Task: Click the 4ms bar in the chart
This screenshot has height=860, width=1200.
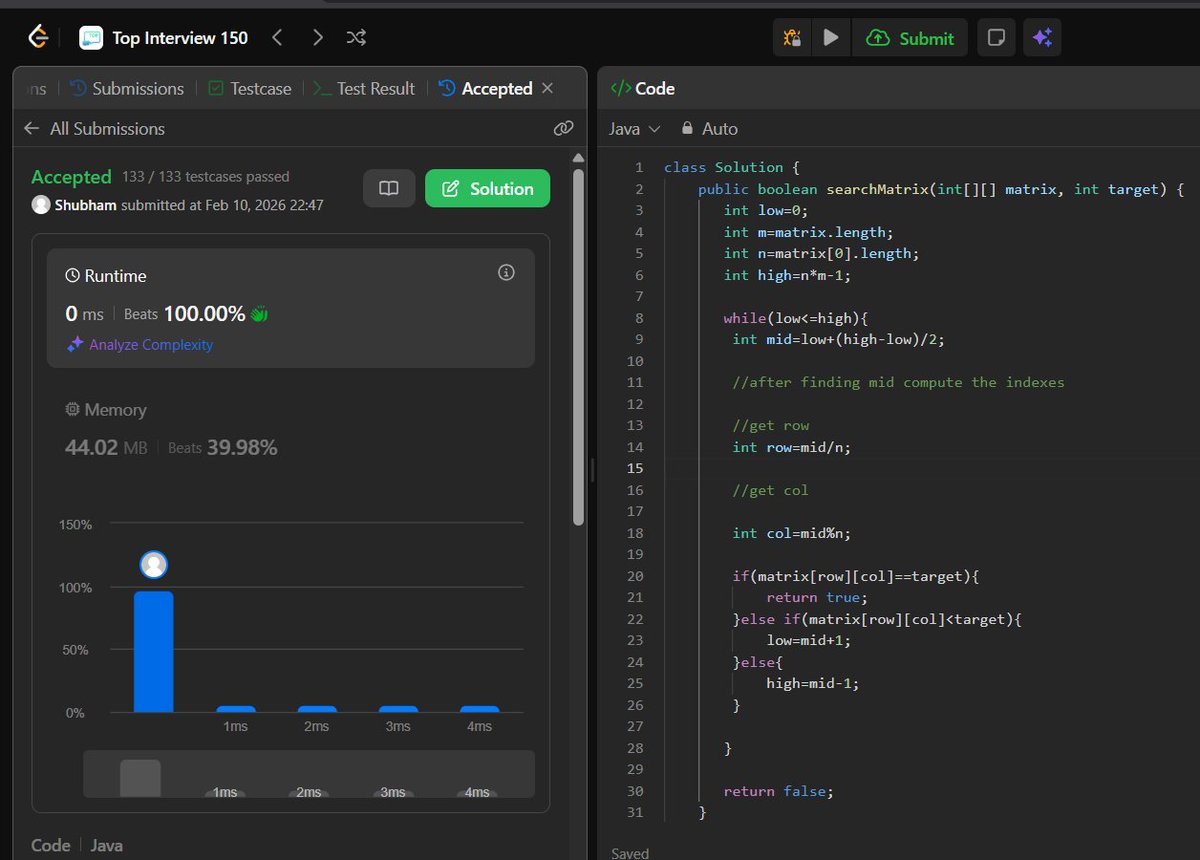Action: tap(479, 709)
